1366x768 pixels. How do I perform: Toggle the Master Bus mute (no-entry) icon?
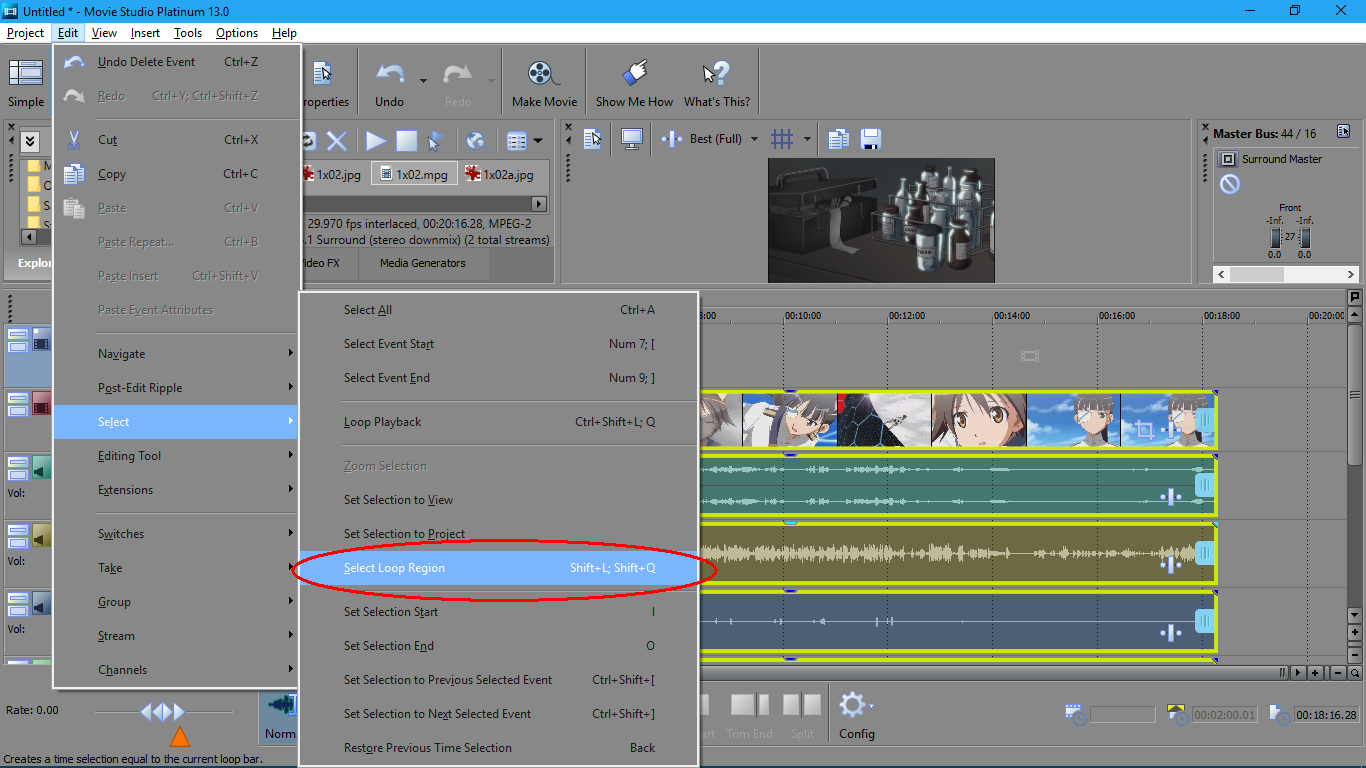(1230, 184)
